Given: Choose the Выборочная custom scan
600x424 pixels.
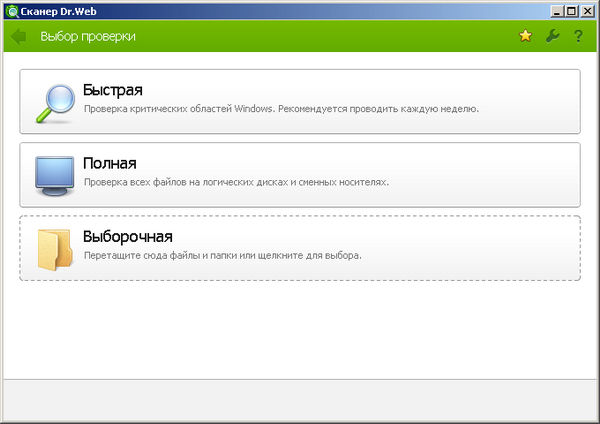Looking at the screenshot, I should (300, 248).
